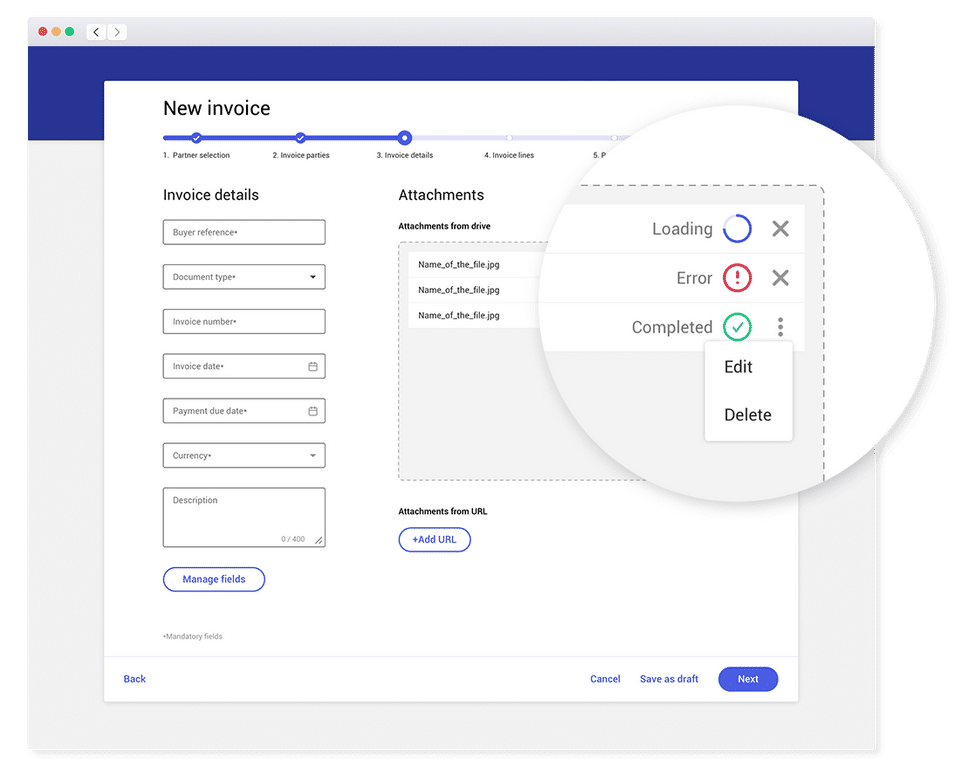
Task: Click the +Add URL button
Action: [x=435, y=539]
